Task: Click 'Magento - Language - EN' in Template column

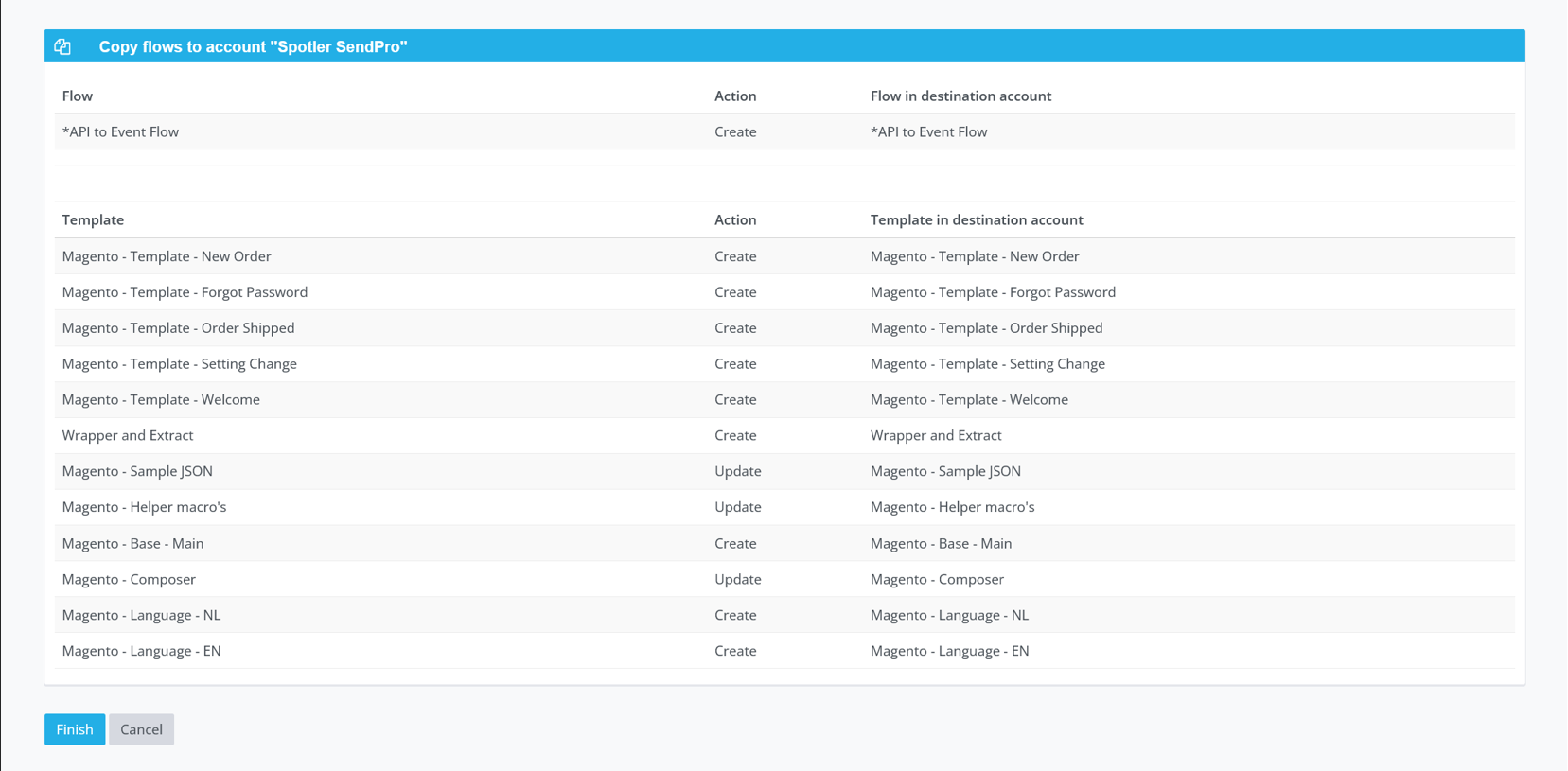Action: 141,652
